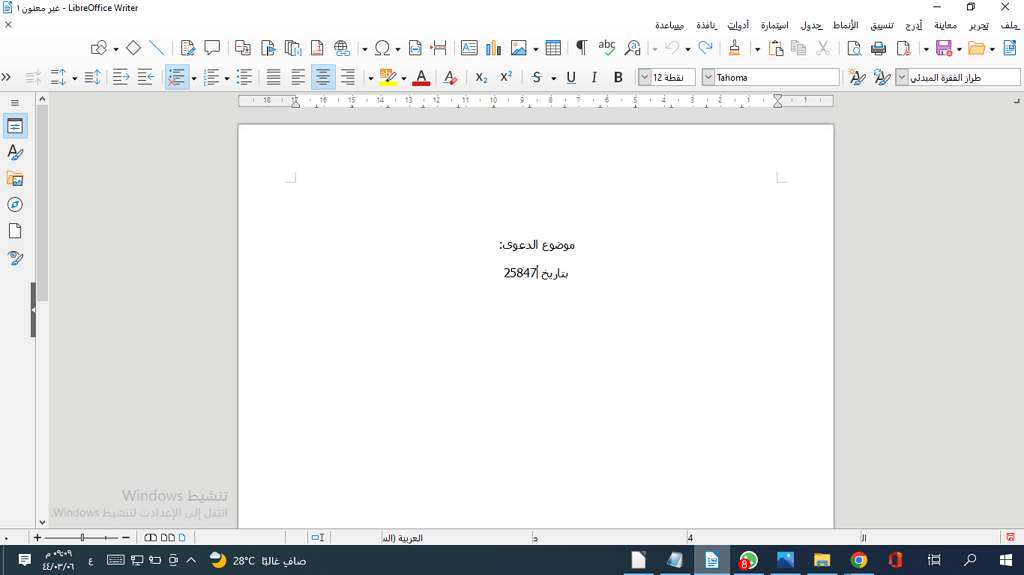
Task: Run the spelling check (abc)
Action: pyautogui.click(x=607, y=48)
